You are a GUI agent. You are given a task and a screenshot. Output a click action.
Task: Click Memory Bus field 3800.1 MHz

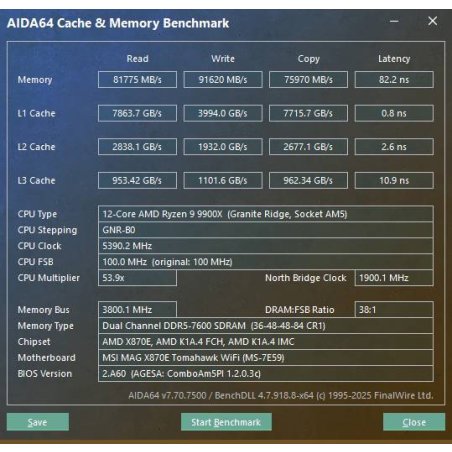tap(137, 310)
